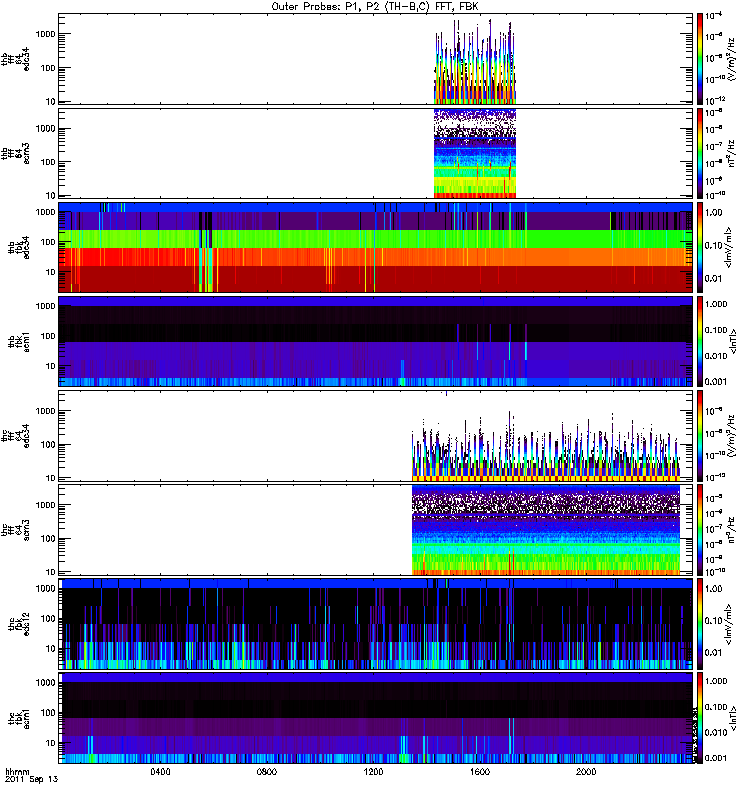Select the 1200 time axis tick label

point(373,773)
